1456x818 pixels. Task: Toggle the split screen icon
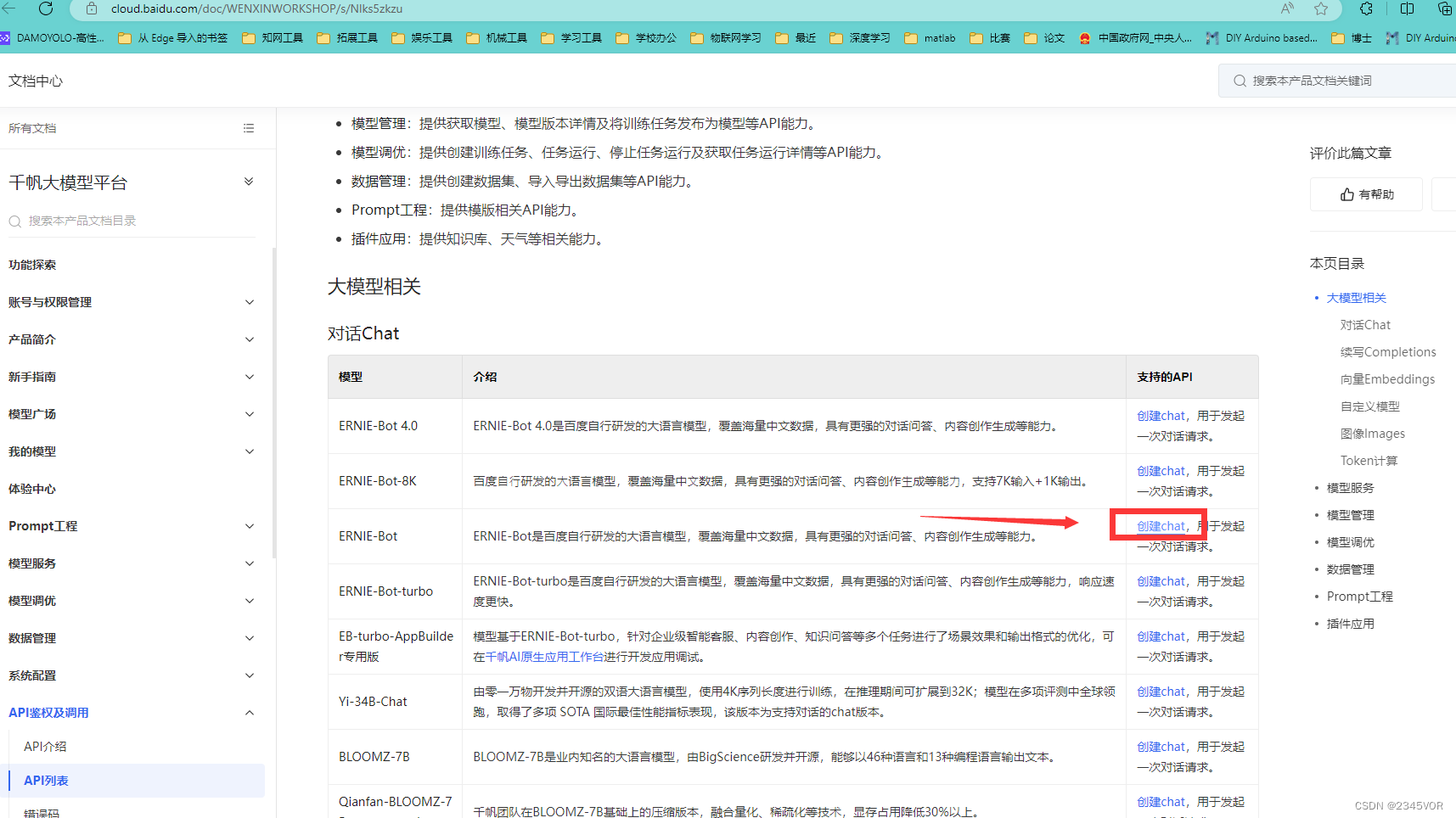1407,8
